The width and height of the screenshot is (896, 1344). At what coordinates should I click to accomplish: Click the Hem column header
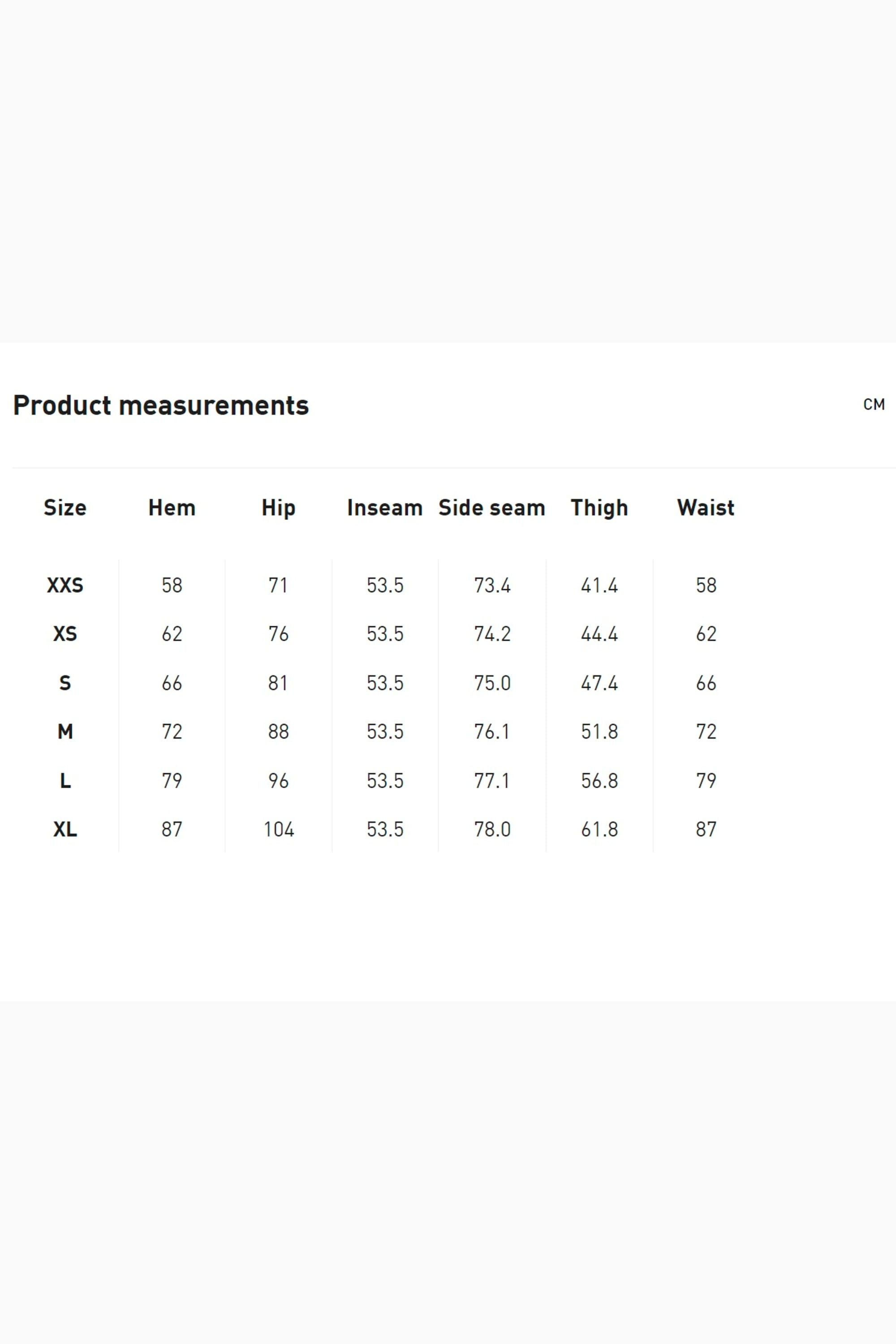(172, 508)
